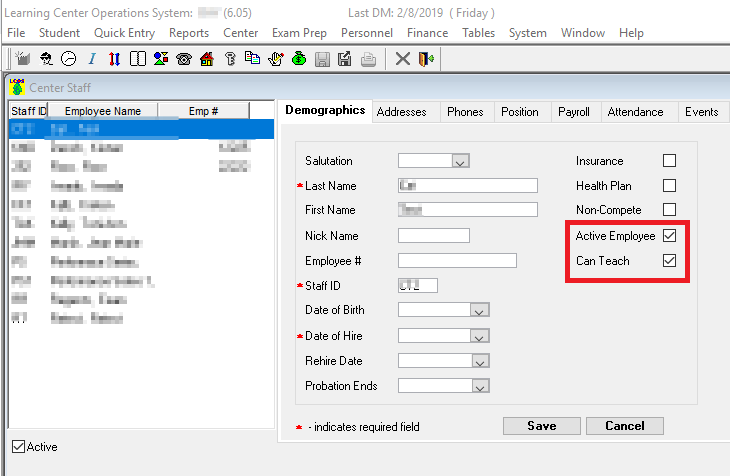Uncheck the Active Employee checkbox
The height and width of the screenshot is (476, 730).
pos(669,236)
